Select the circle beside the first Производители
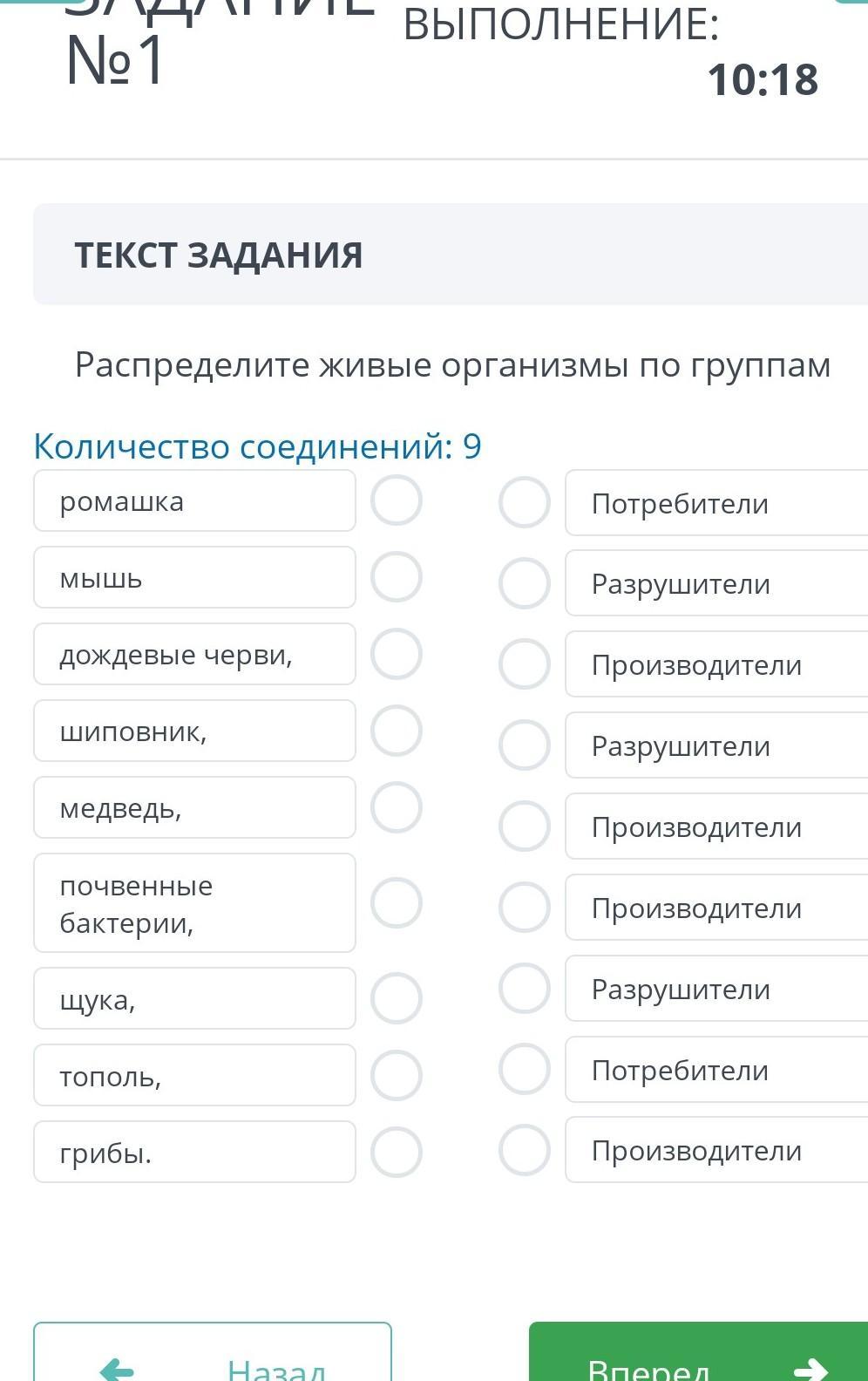 [525, 664]
